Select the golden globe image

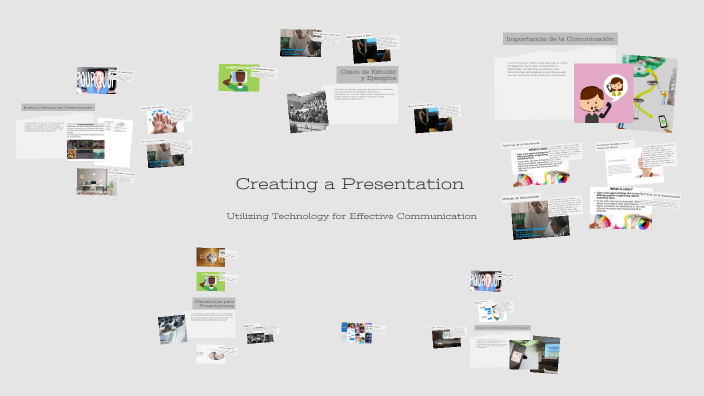coord(210,257)
